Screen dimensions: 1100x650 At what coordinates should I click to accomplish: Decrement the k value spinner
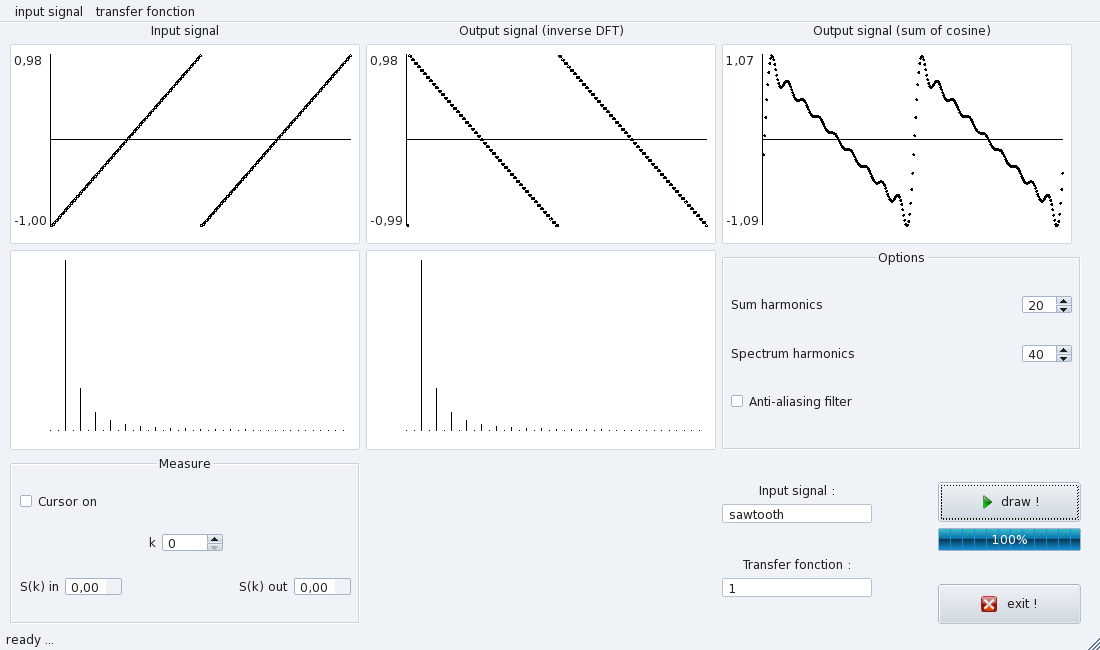click(x=215, y=547)
